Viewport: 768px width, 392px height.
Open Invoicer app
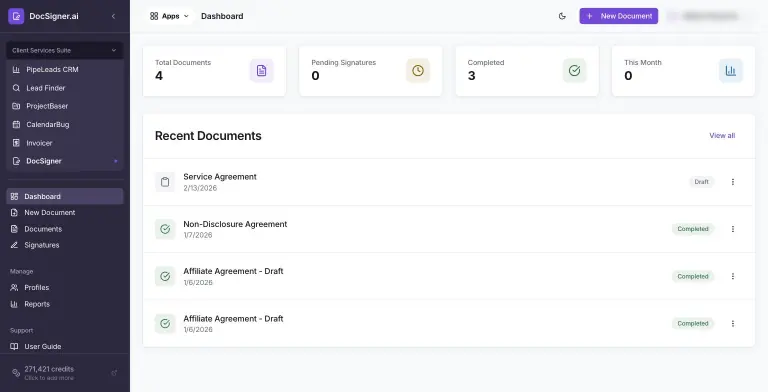[65, 143]
